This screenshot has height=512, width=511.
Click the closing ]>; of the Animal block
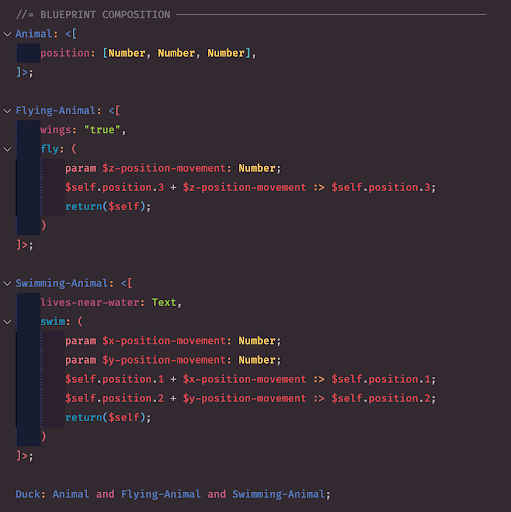(x=25, y=72)
